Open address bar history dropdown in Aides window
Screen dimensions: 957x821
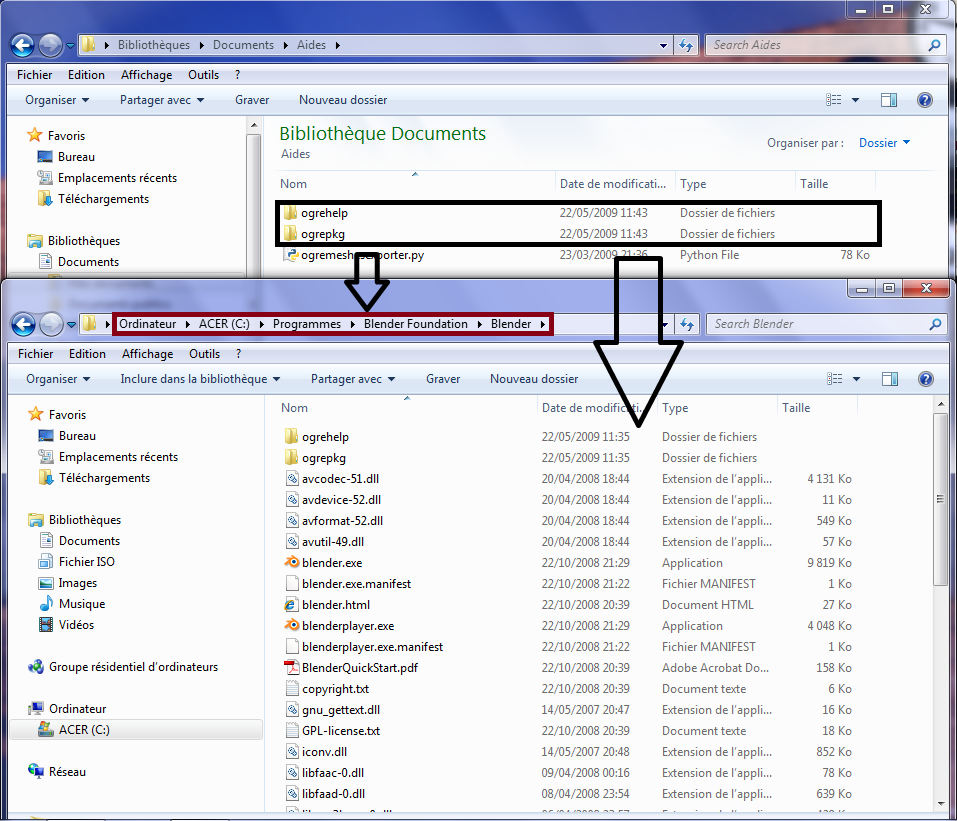tap(663, 45)
